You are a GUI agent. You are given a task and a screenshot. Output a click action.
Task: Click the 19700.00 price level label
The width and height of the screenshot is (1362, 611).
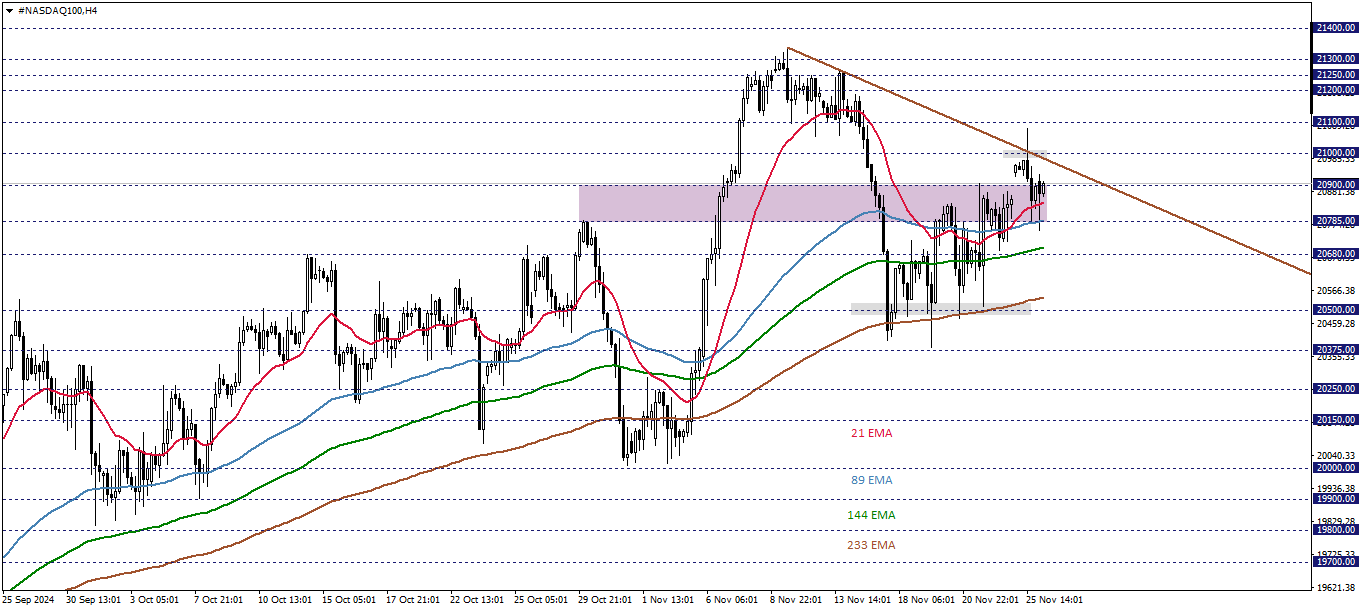[x=1336, y=563]
